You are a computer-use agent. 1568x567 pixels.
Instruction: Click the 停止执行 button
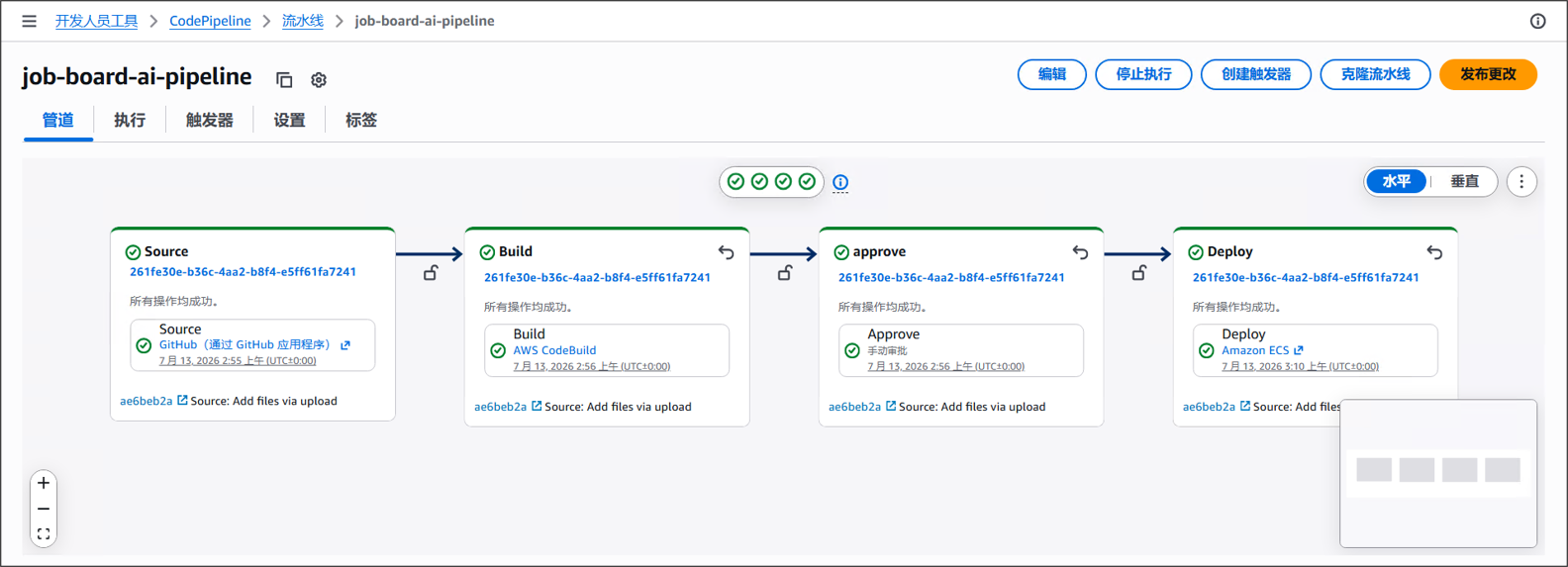pyautogui.click(x=1143, y=74)
